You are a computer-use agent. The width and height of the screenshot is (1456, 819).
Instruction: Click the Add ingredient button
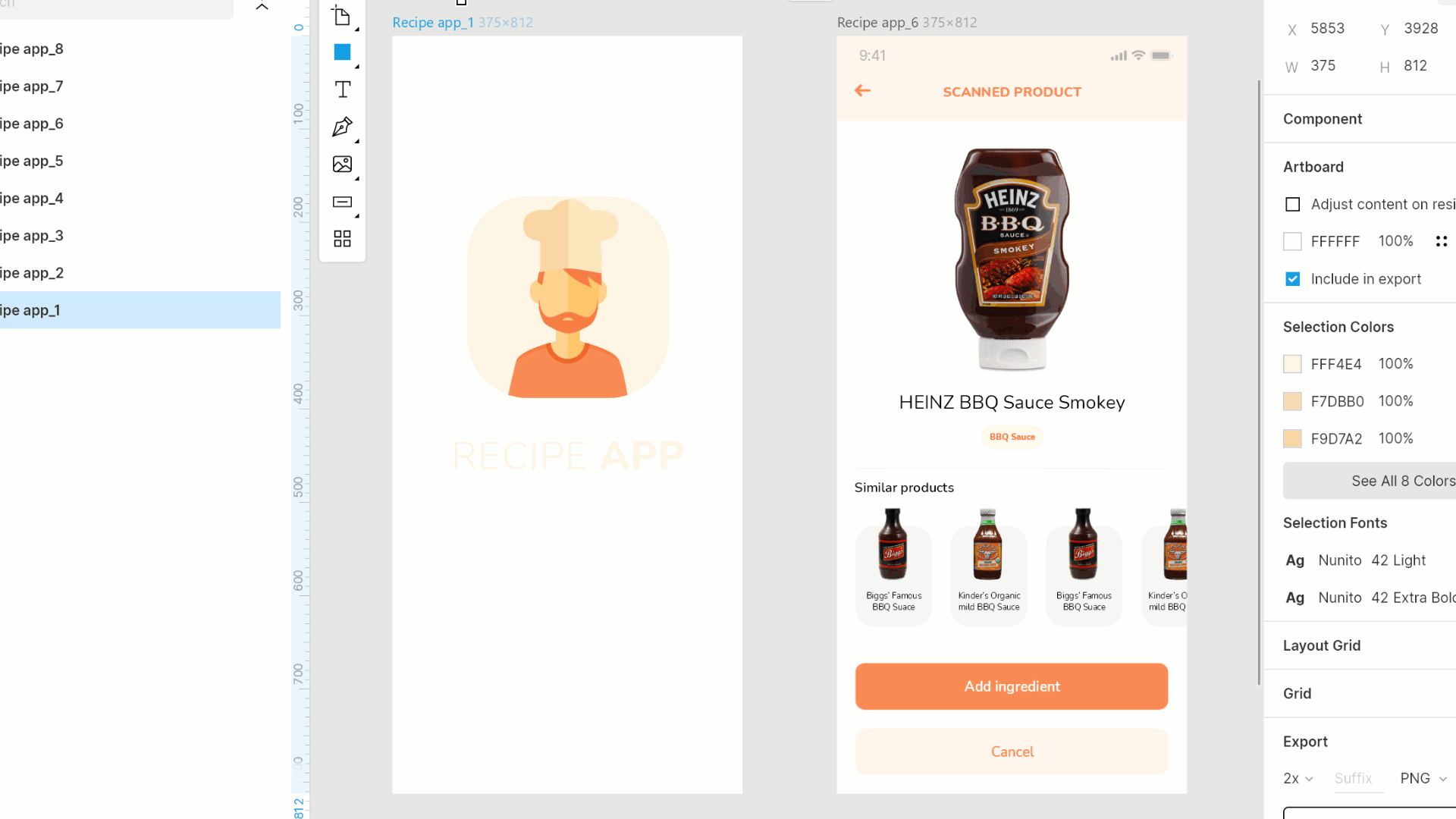tap(1012, 686)
